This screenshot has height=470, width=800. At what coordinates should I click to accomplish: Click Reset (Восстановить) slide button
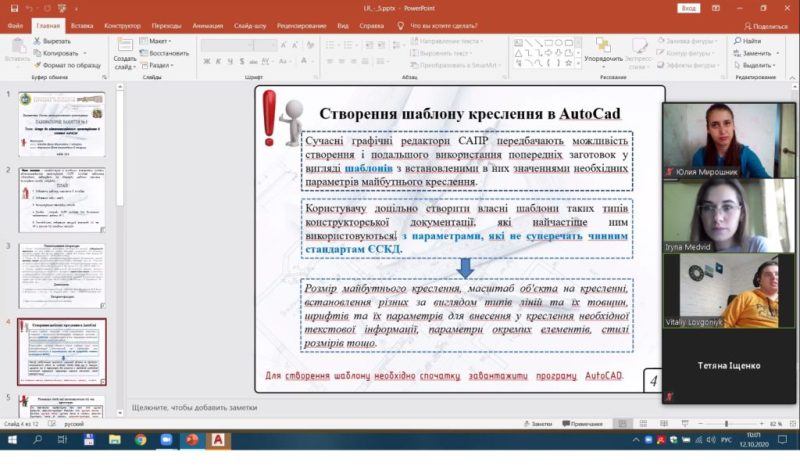point(164,53)
